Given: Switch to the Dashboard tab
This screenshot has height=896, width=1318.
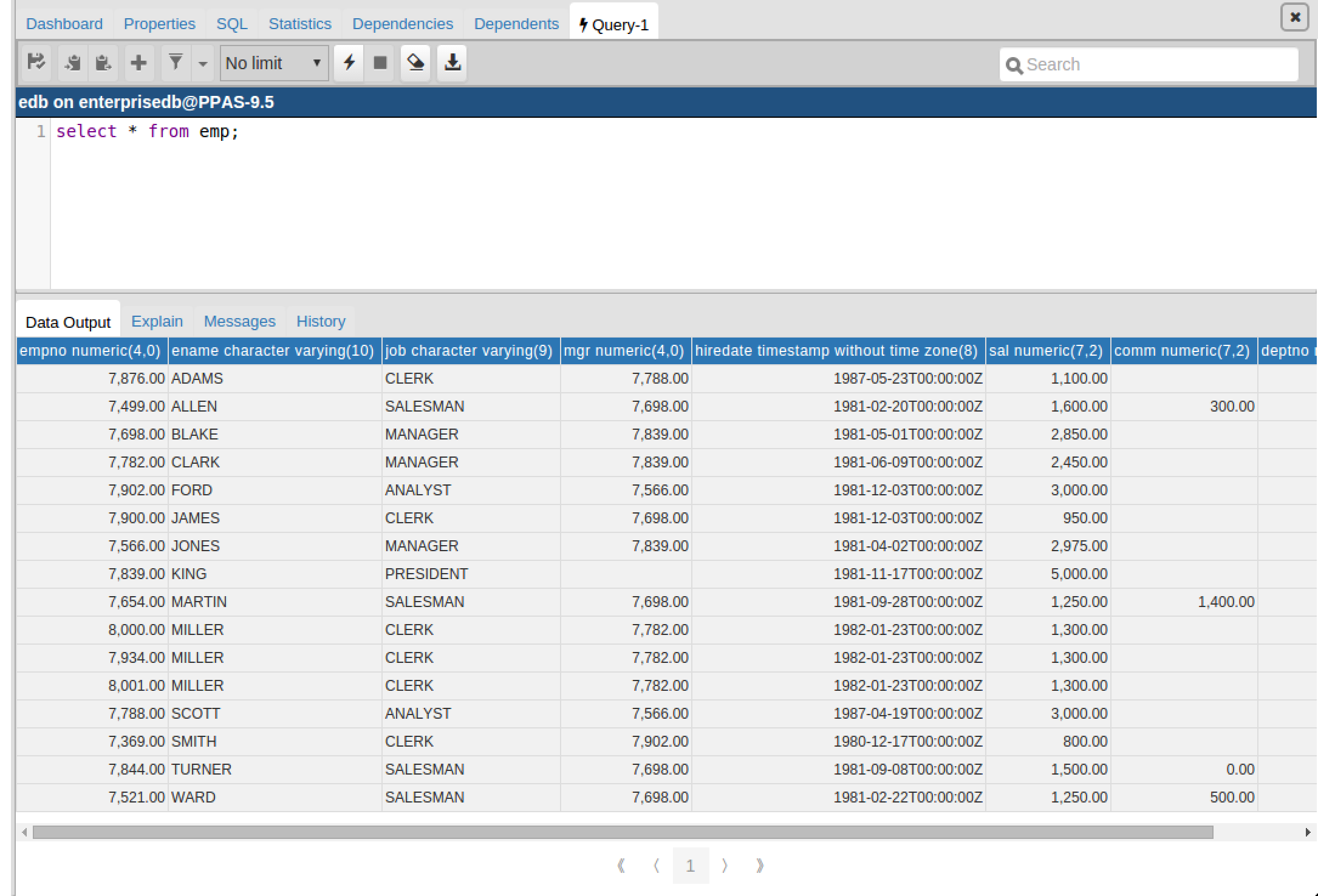Looking at the screenshot, I should coord(64,24).
